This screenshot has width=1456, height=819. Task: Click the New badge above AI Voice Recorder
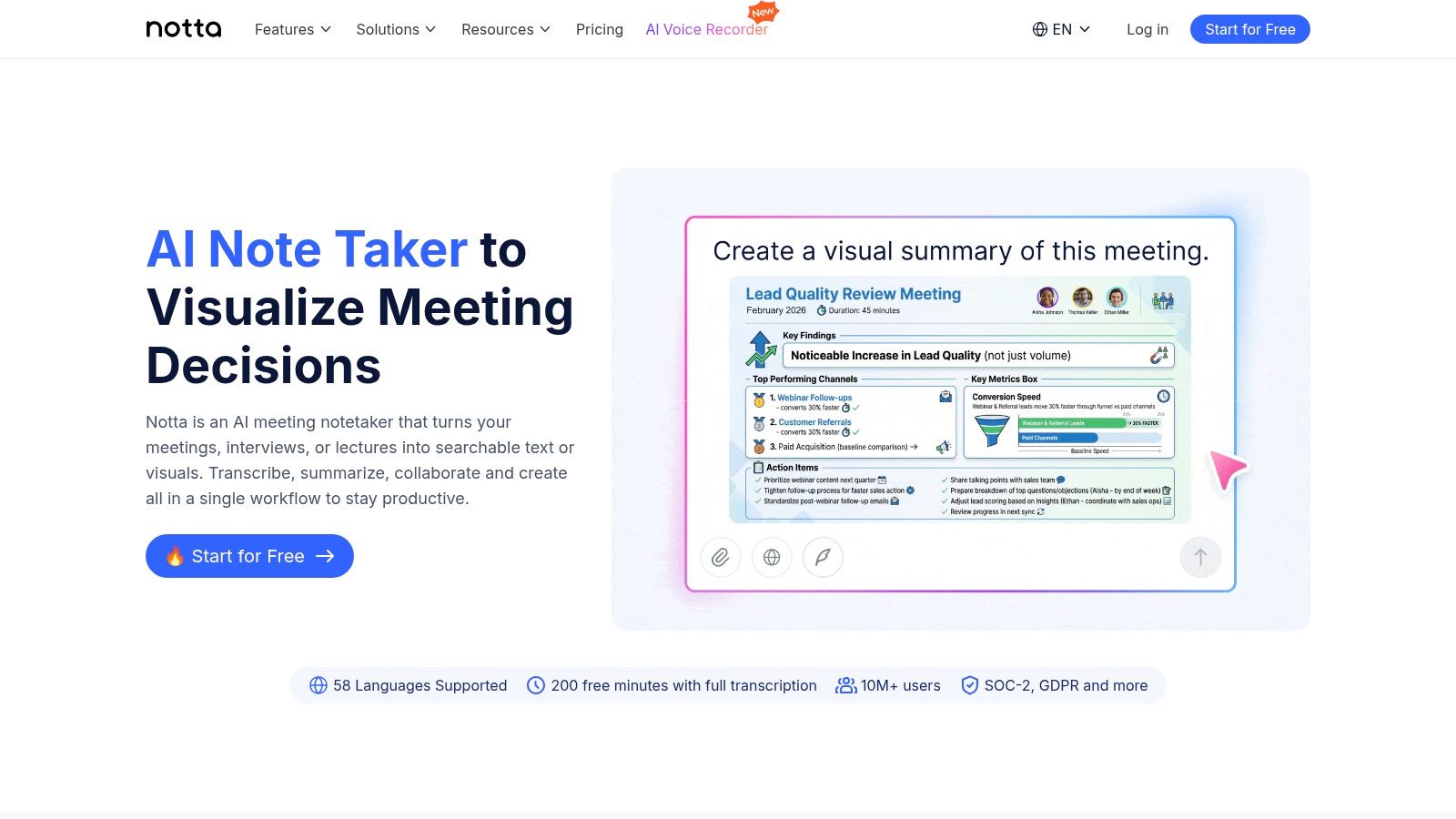pos(763,13)
